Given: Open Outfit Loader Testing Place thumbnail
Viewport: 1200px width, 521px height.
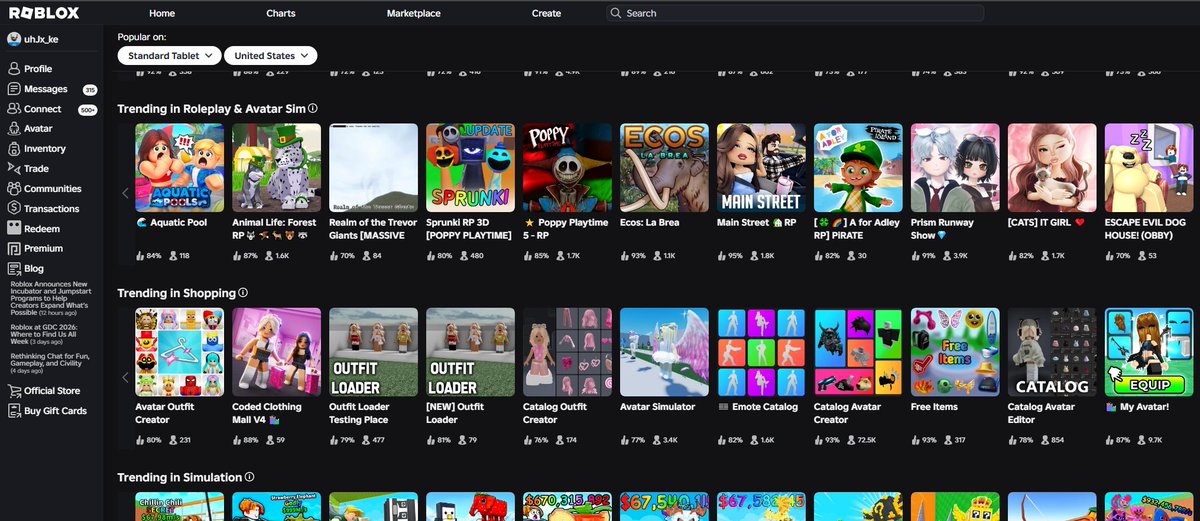Looking at the screenshot, I should pyautogui.click(x=374, y=352).
